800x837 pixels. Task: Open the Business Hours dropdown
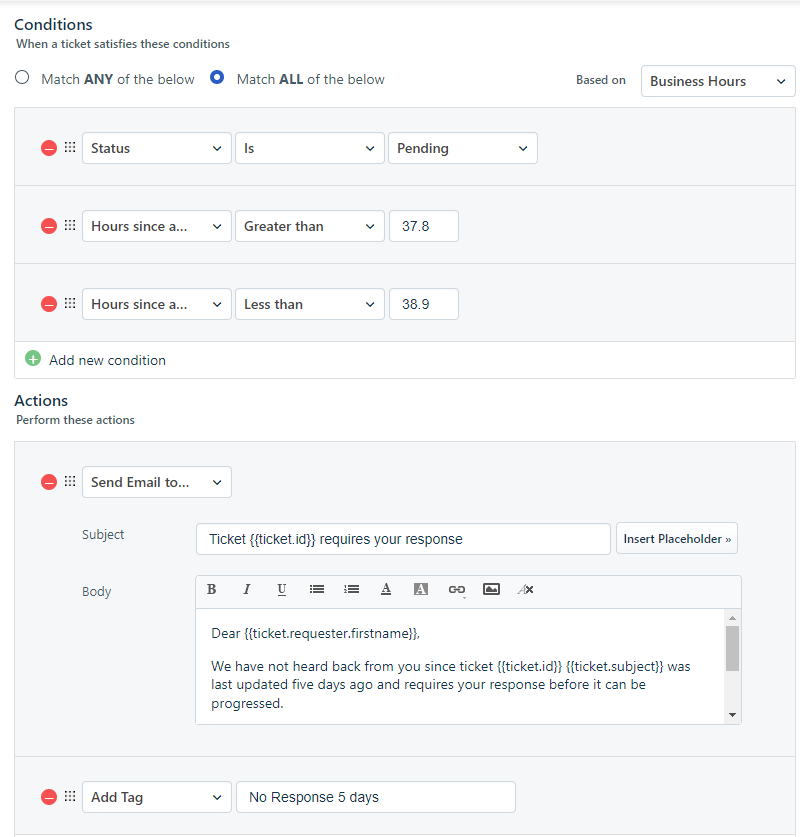click(718, 81)
